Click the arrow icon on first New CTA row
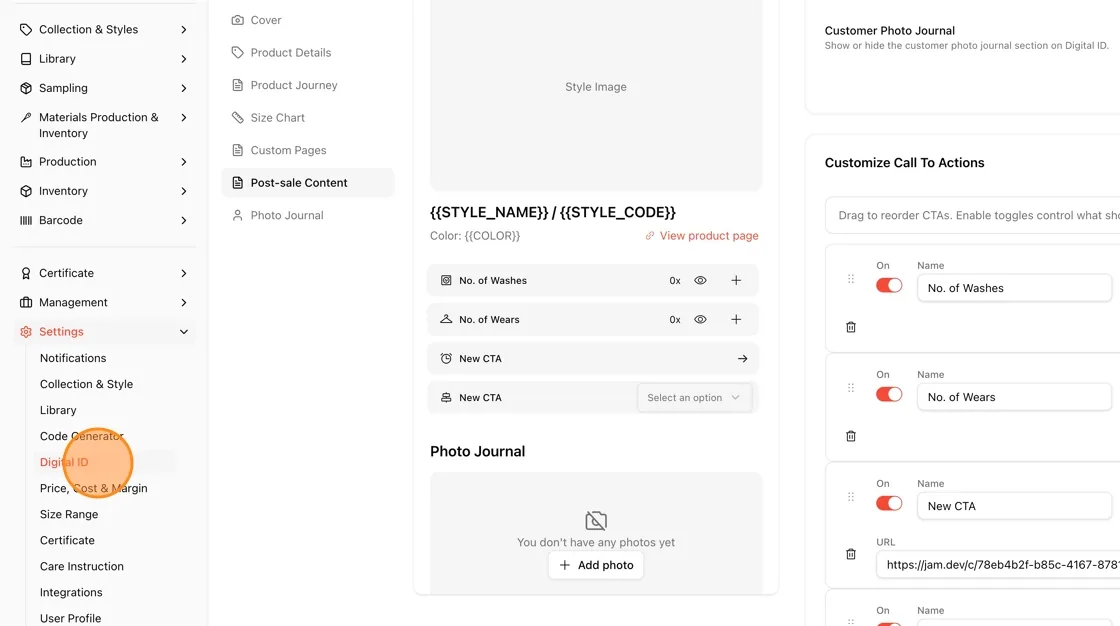 pyautogui.click(x=742, y=359)
